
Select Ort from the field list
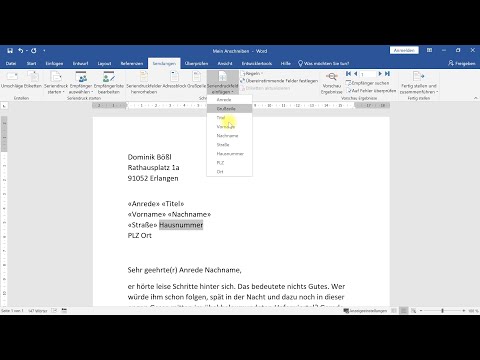pos(229,172)
